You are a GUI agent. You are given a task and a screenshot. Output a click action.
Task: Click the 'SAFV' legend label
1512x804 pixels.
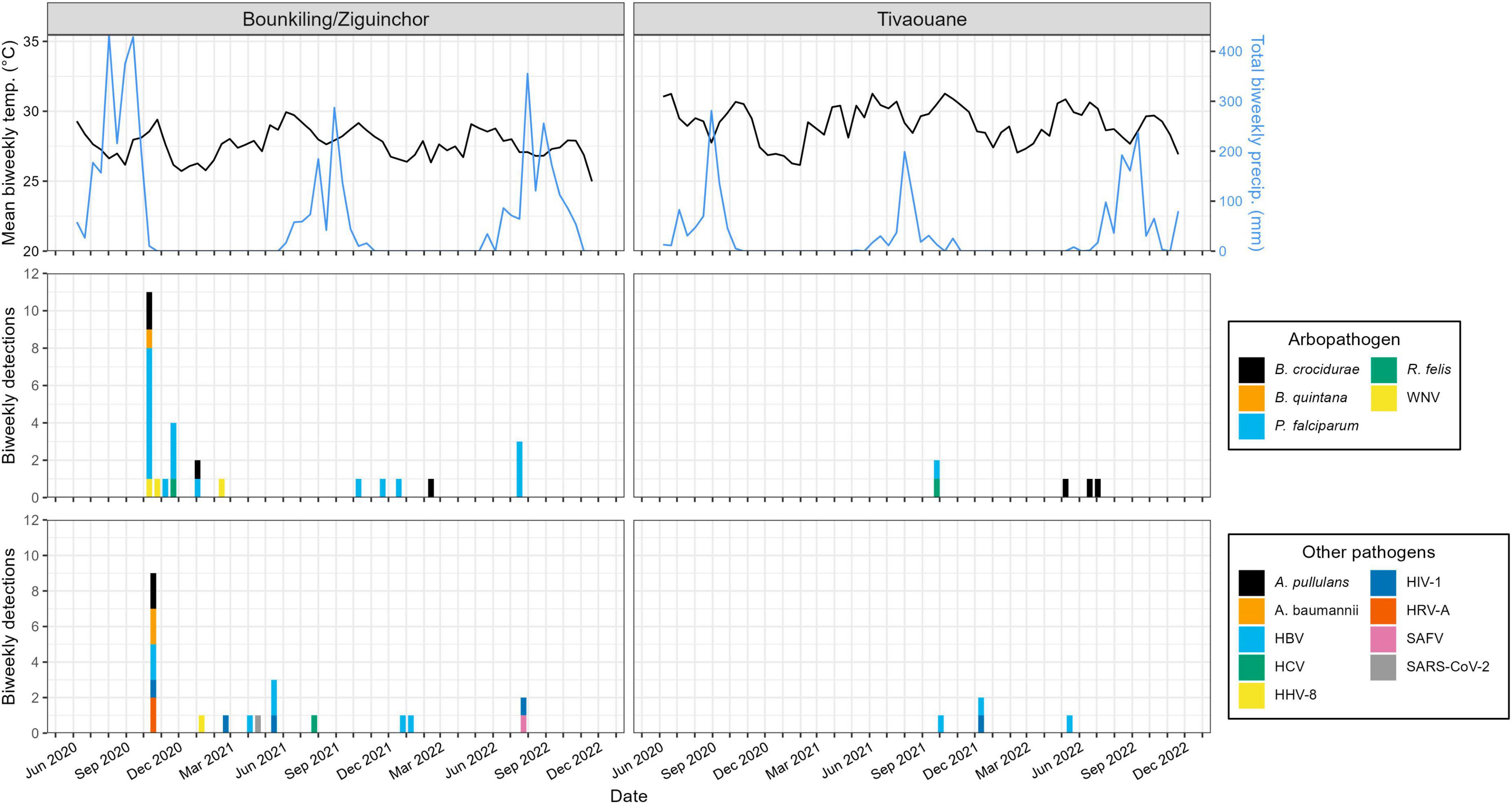[1425, 639]
